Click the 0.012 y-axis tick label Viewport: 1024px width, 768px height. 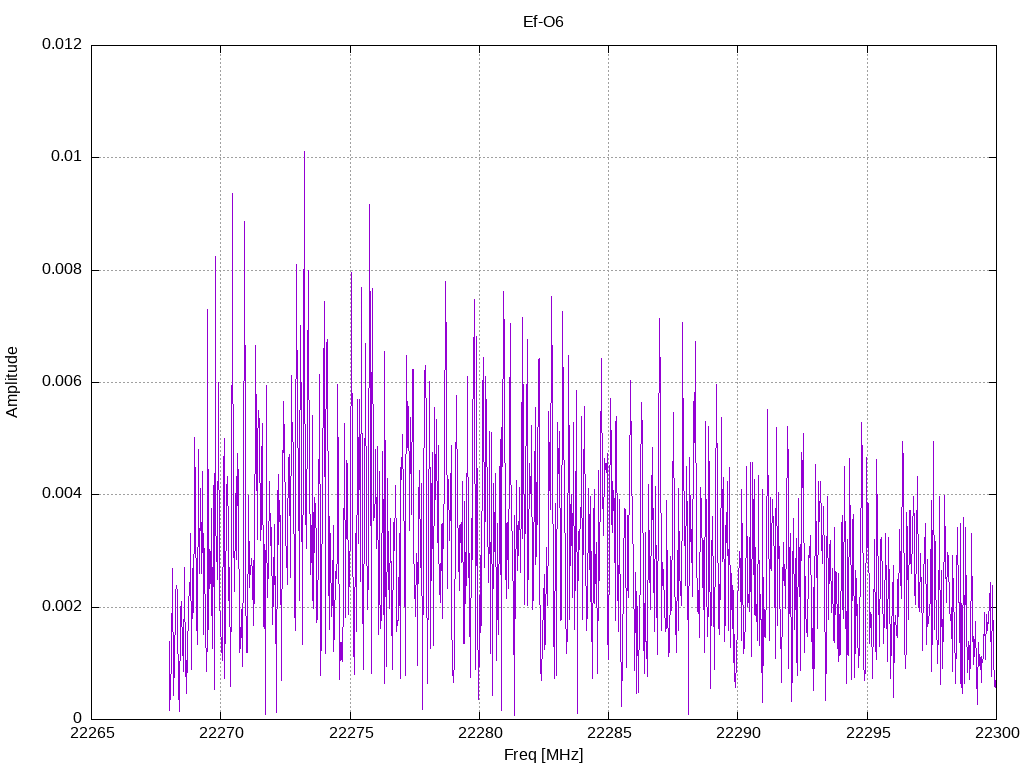click(x=62, y=44)
